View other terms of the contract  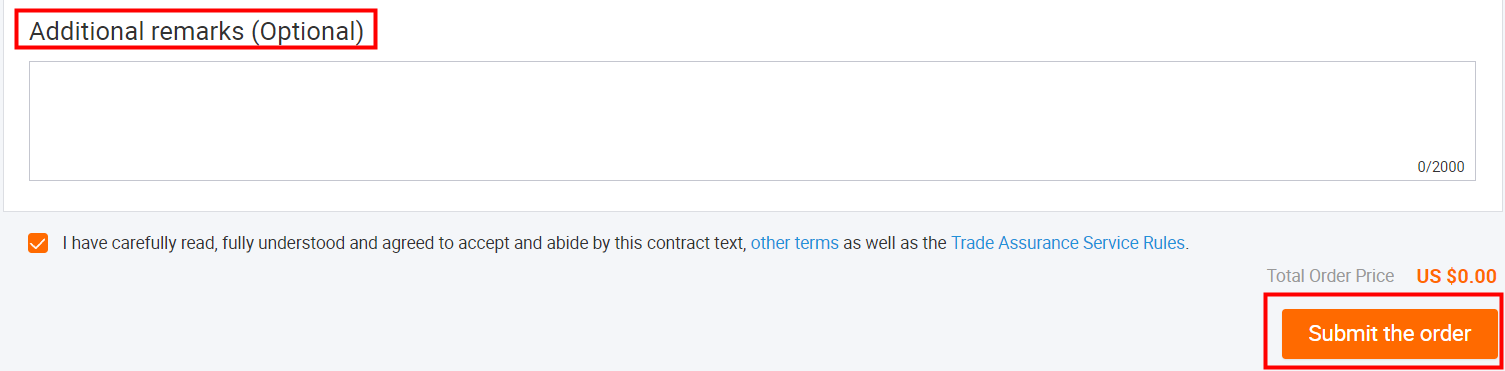pos(795,243)
